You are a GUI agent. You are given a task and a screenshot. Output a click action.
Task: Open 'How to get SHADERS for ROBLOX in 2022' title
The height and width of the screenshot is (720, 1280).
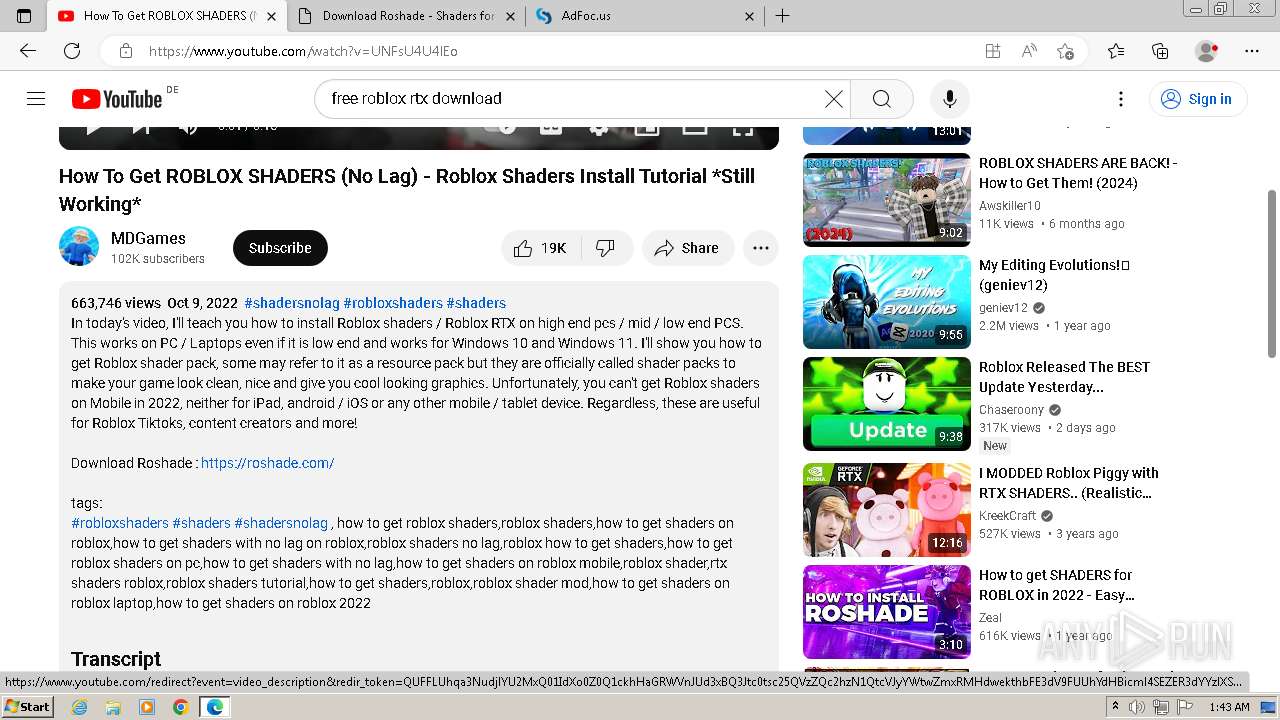click(1057, 585)
